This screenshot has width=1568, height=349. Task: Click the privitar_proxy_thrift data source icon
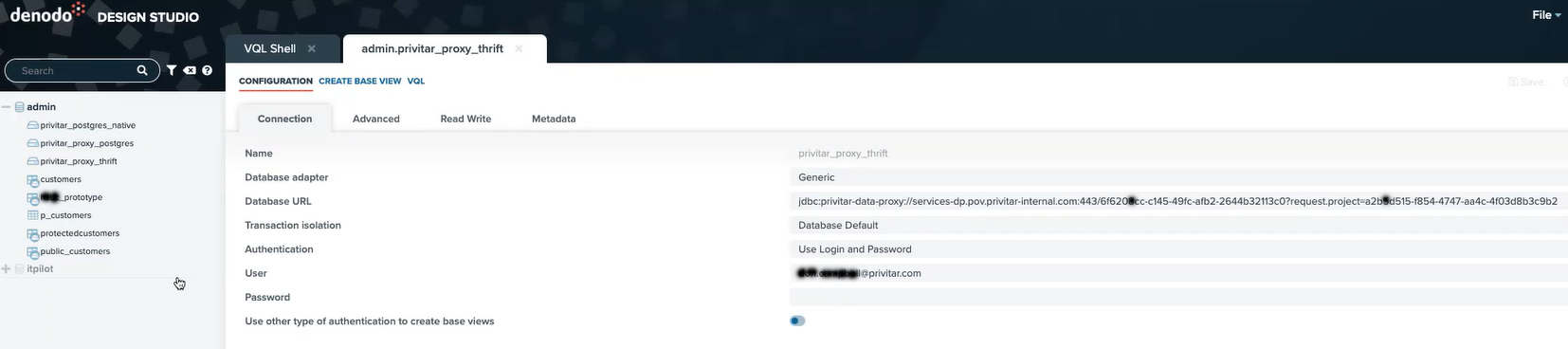click(32, 161)
